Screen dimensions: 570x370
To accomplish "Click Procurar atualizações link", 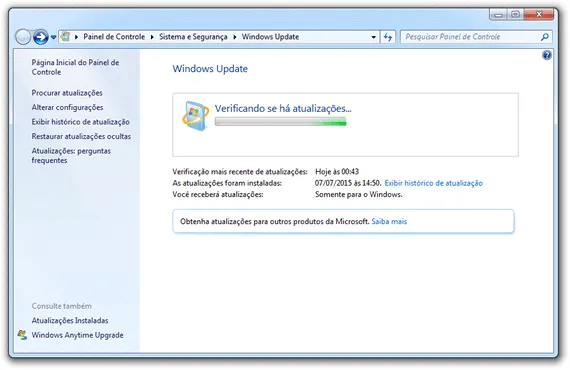I will 67,93.
